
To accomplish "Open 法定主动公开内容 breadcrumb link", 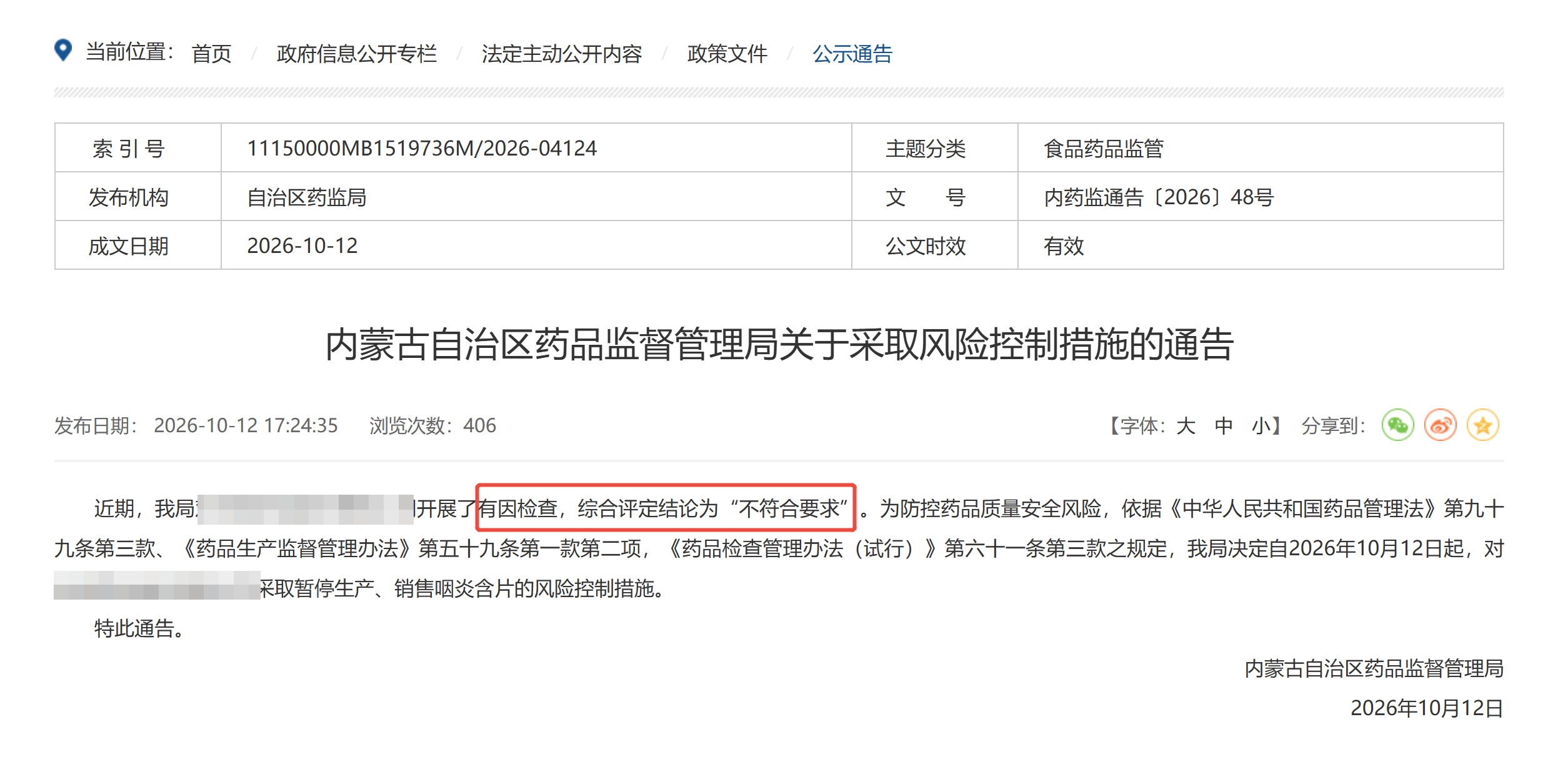I will [x=561, y=54].
